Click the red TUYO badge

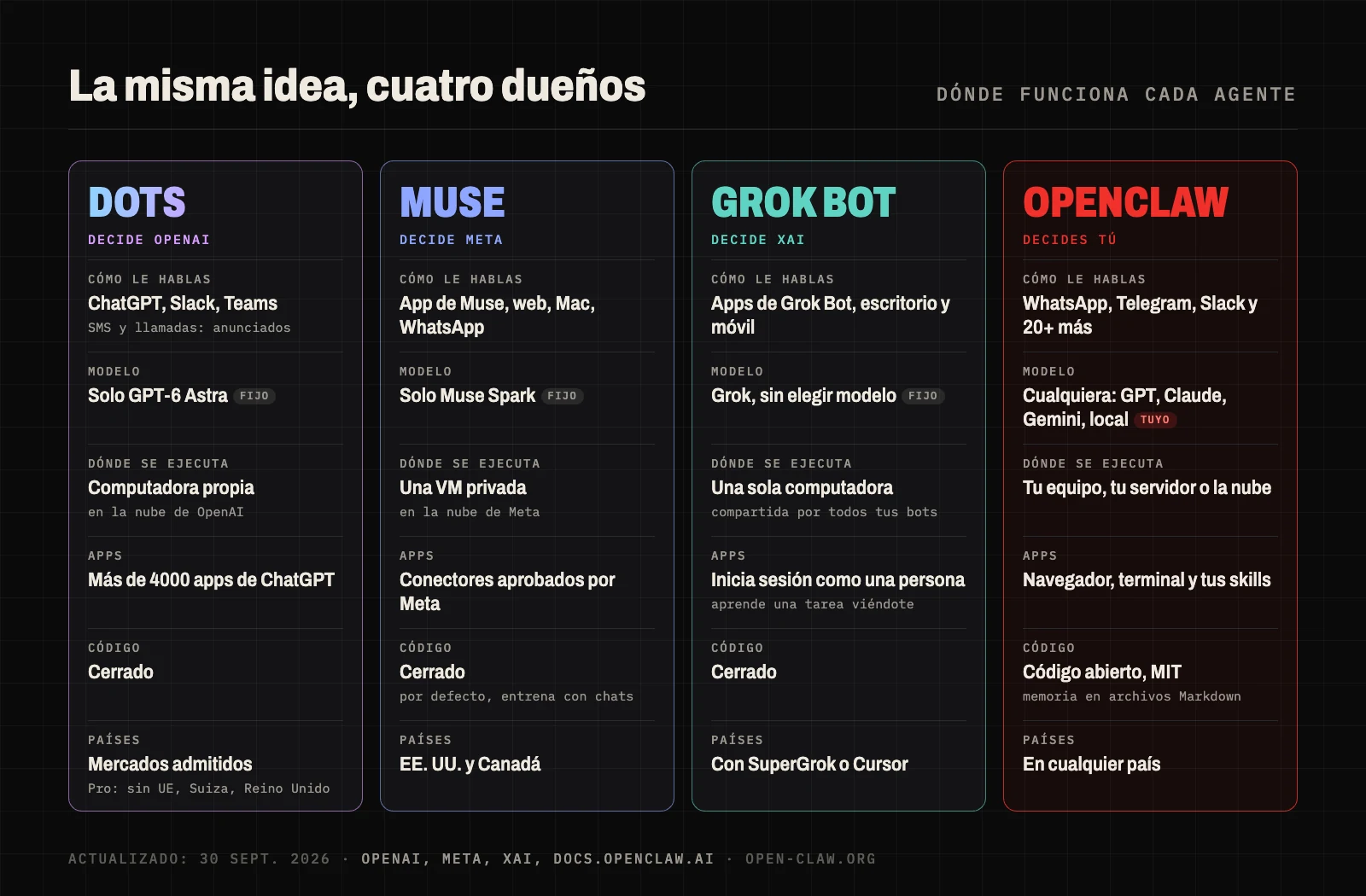pyautogui.click(x=1155, y=420)
